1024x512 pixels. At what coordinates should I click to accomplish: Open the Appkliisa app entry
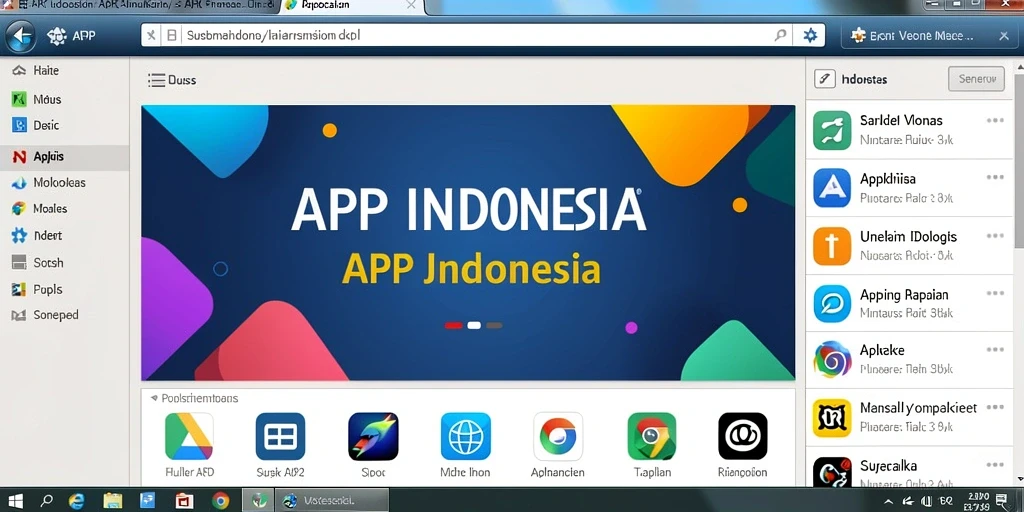[x=910, y=188]
